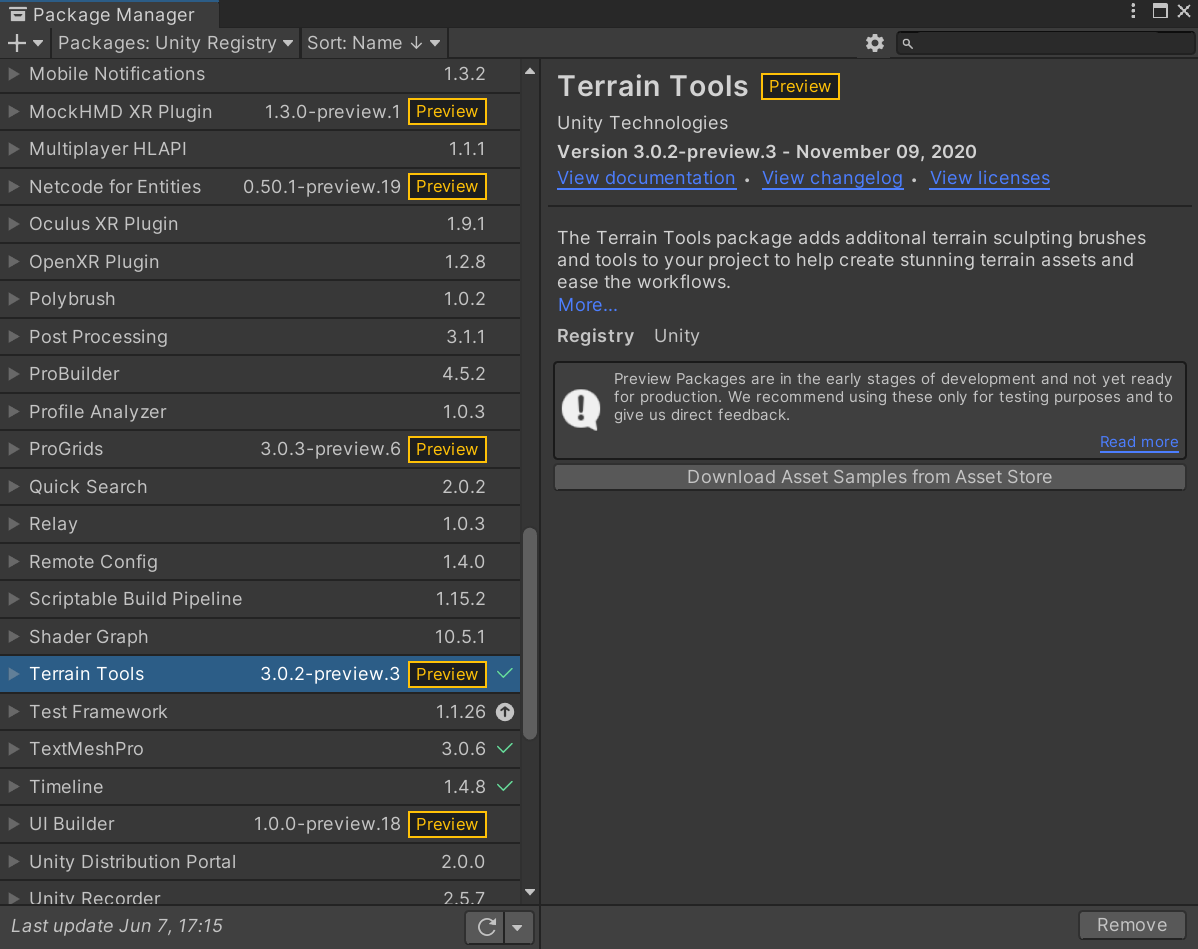Select the TextMeshPro package

point(260,749)
